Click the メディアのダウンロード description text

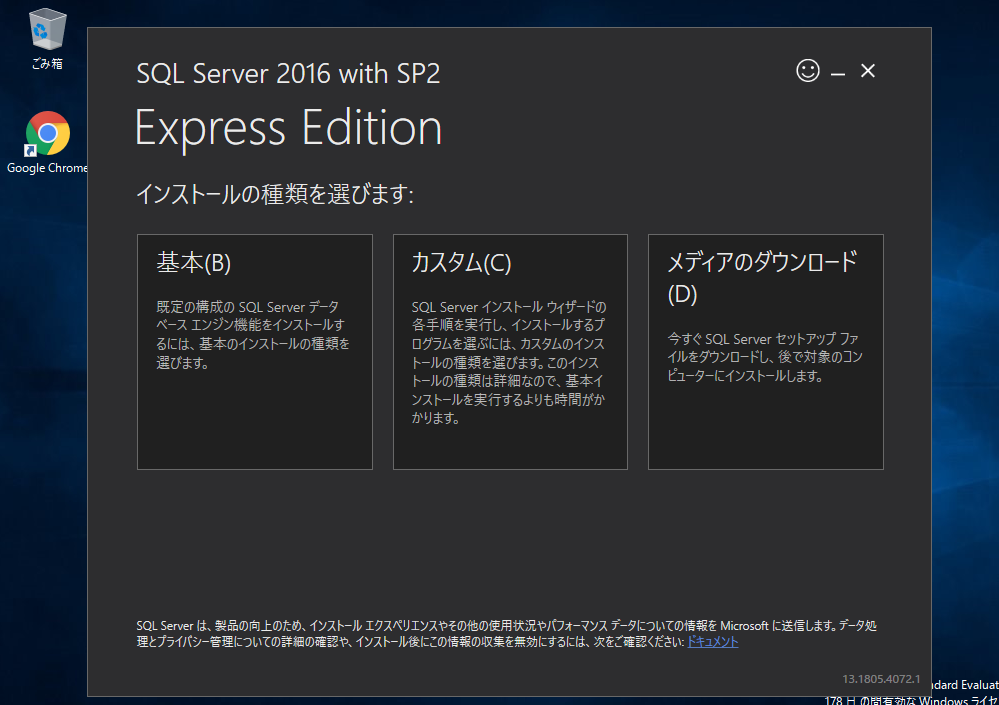pyautogui.click(x=764, y=357)
